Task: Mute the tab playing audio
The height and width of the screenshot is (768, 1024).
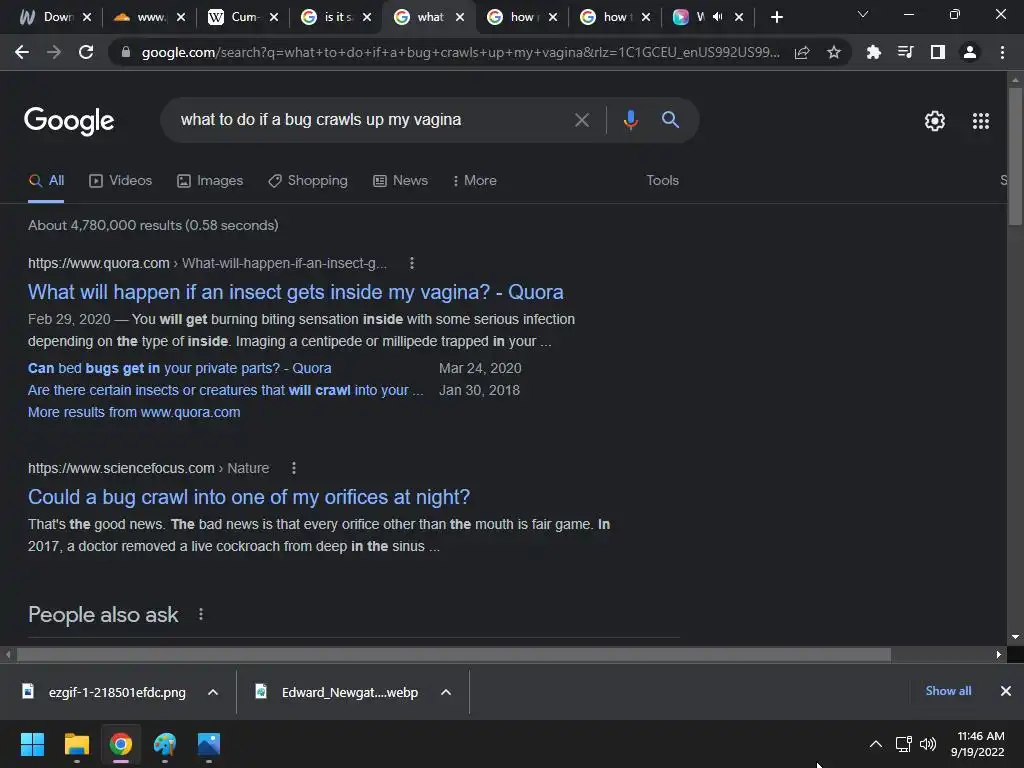Action: (x=717, y=17)
